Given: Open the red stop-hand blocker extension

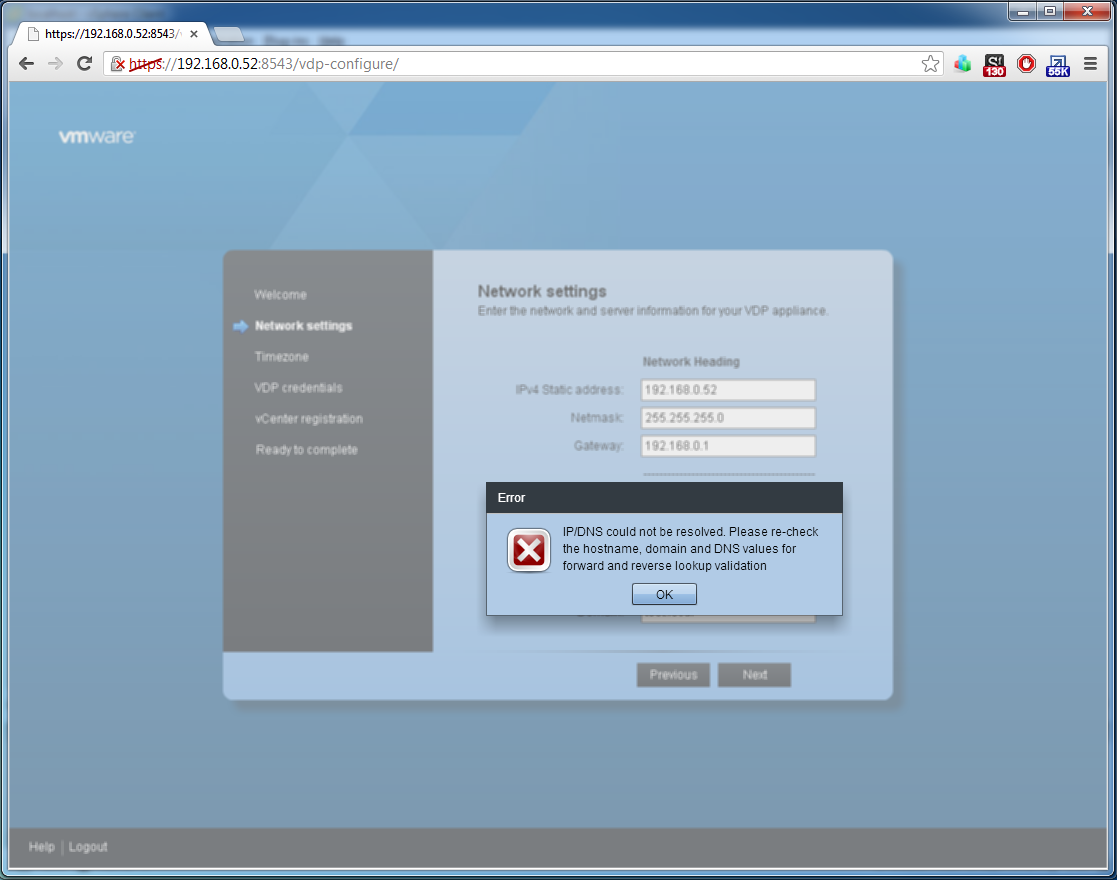Looking at the screenshot, I should coord(1026,64).
